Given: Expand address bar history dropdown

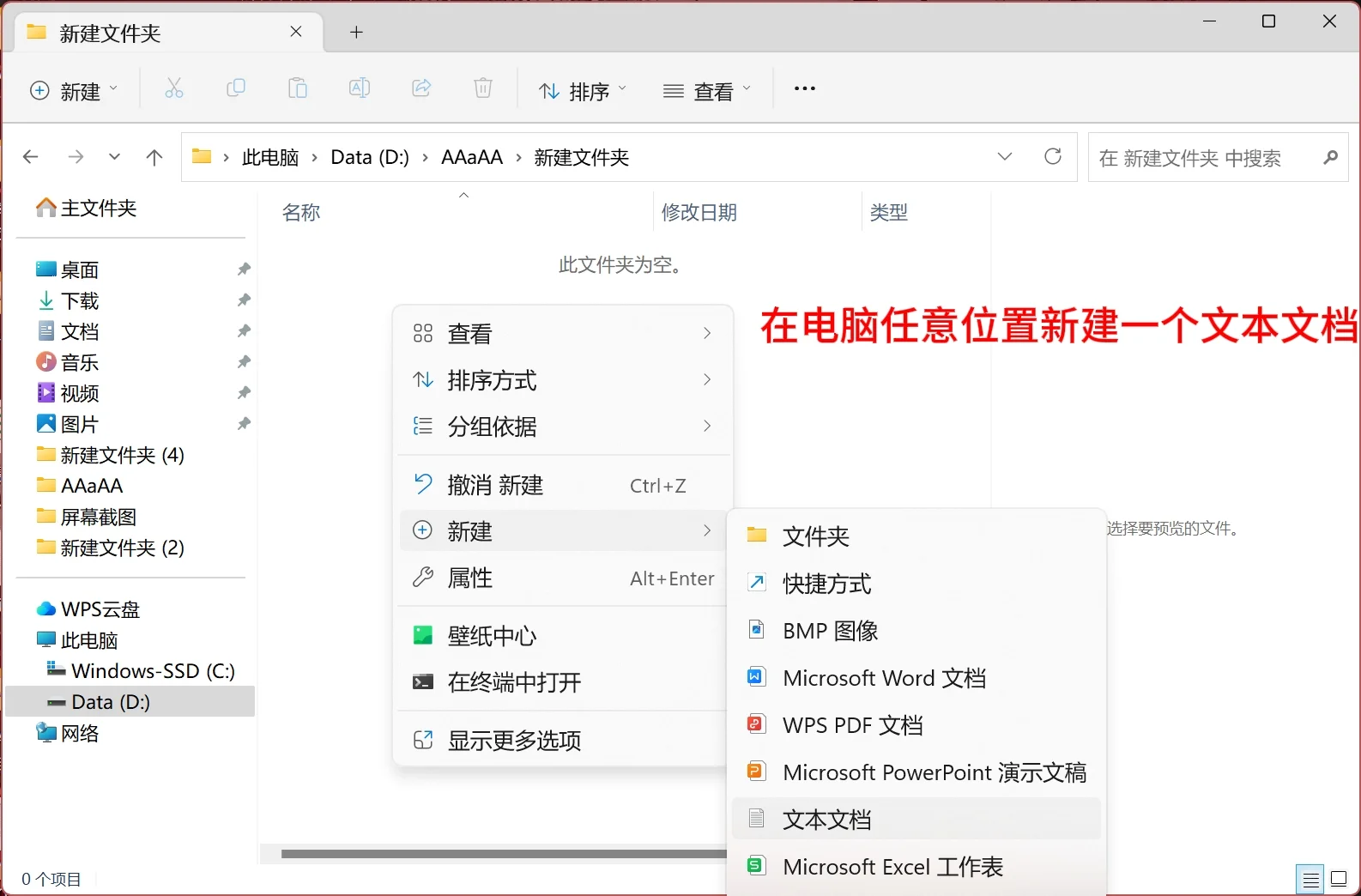Looking at the screenshot, I should (x=1005, y=156).
